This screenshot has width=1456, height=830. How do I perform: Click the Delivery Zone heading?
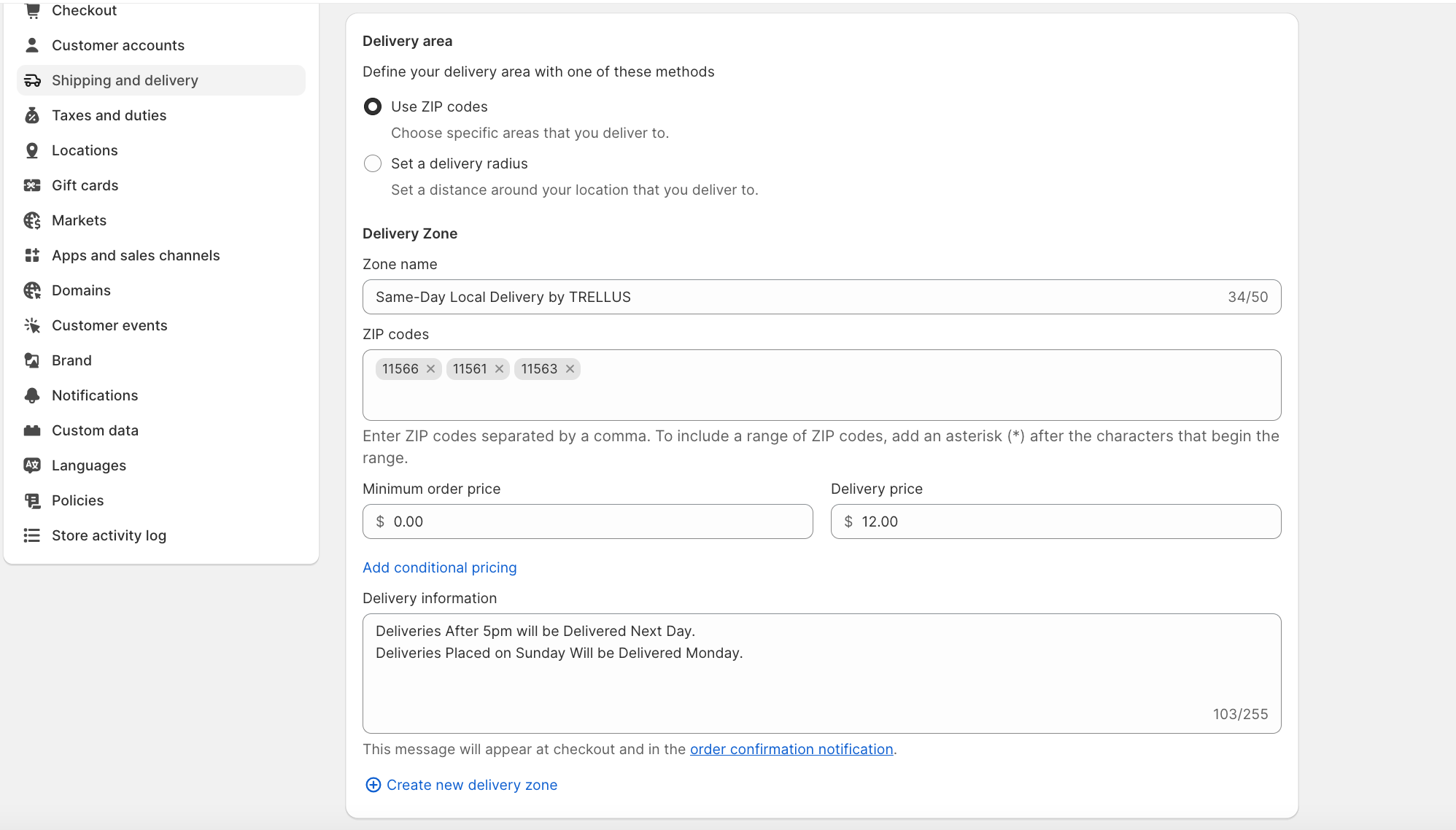(410, 233)
